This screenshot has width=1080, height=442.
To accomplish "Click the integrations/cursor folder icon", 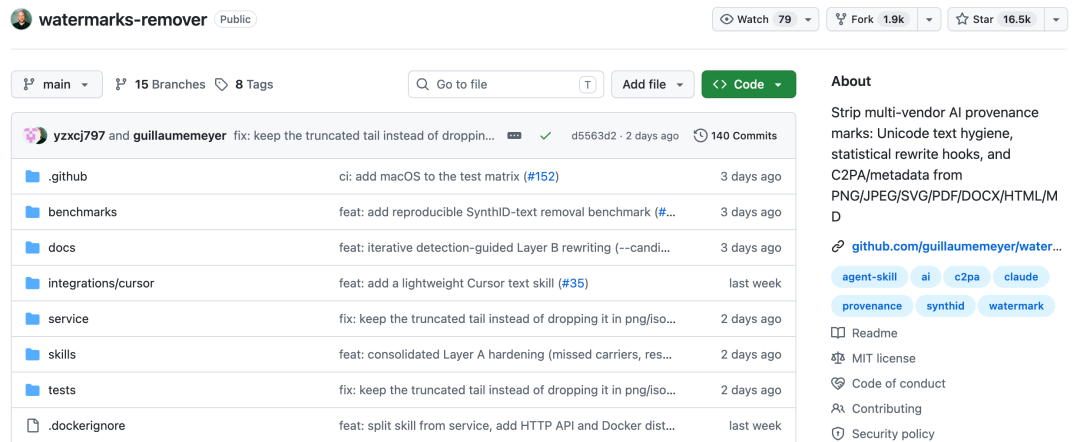I will tap(32, 283).
